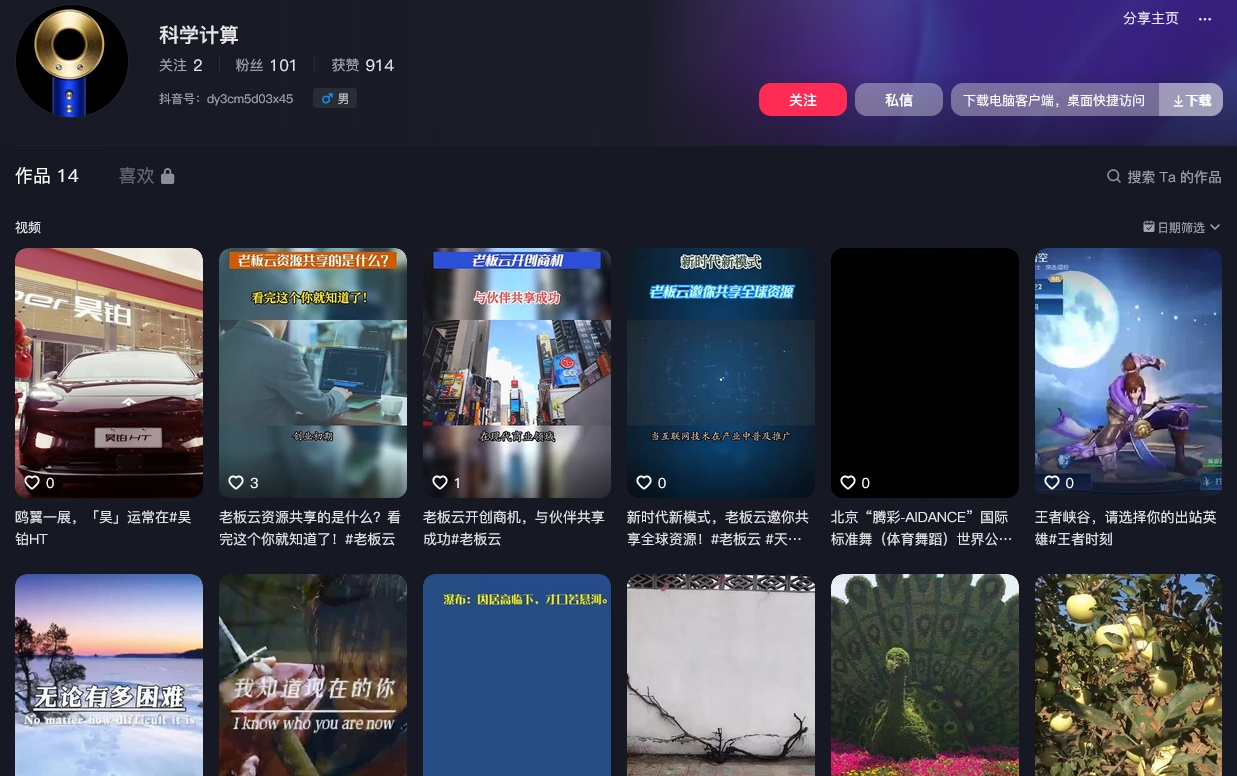The width and height of the screenshot is (1237, 776).
Task: Expand the 日期筛选 date filter dropdown
Action: (1182, 227)
